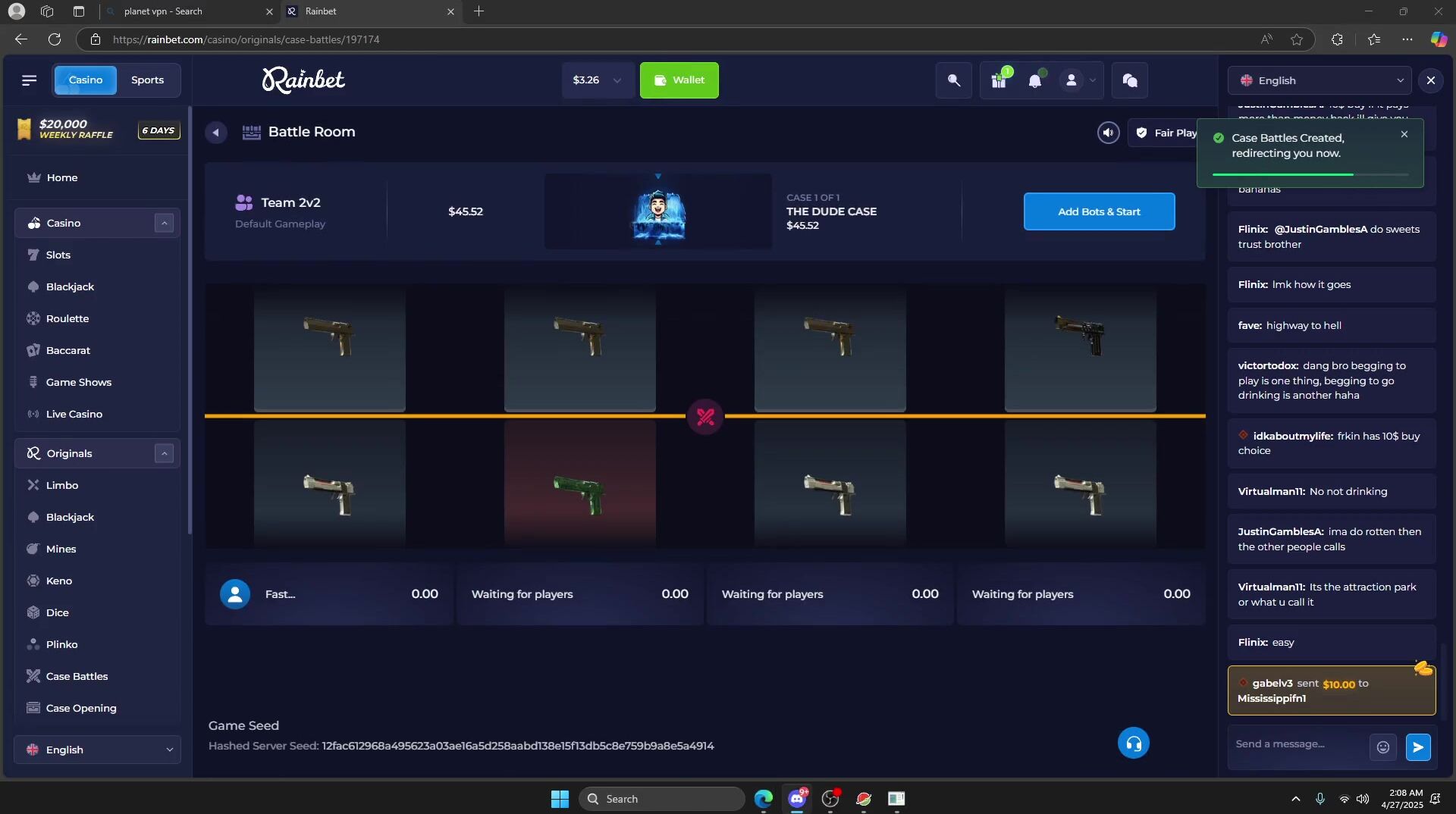Switch to the Casino tab
This screenshot has width=1456, height=814.
tap(86, 80)
